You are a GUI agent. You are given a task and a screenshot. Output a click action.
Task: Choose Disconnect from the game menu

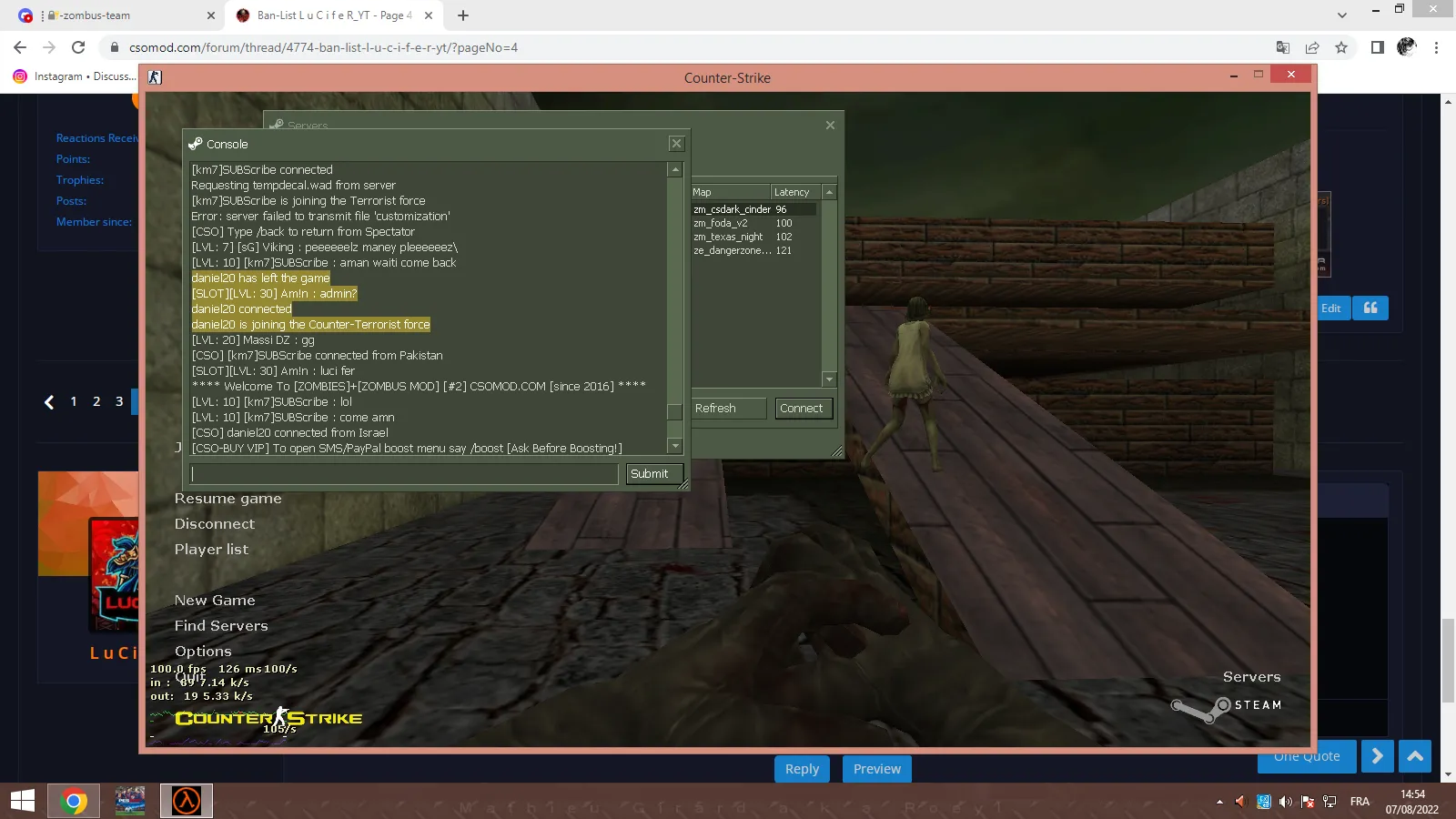(x=215, y=524)
